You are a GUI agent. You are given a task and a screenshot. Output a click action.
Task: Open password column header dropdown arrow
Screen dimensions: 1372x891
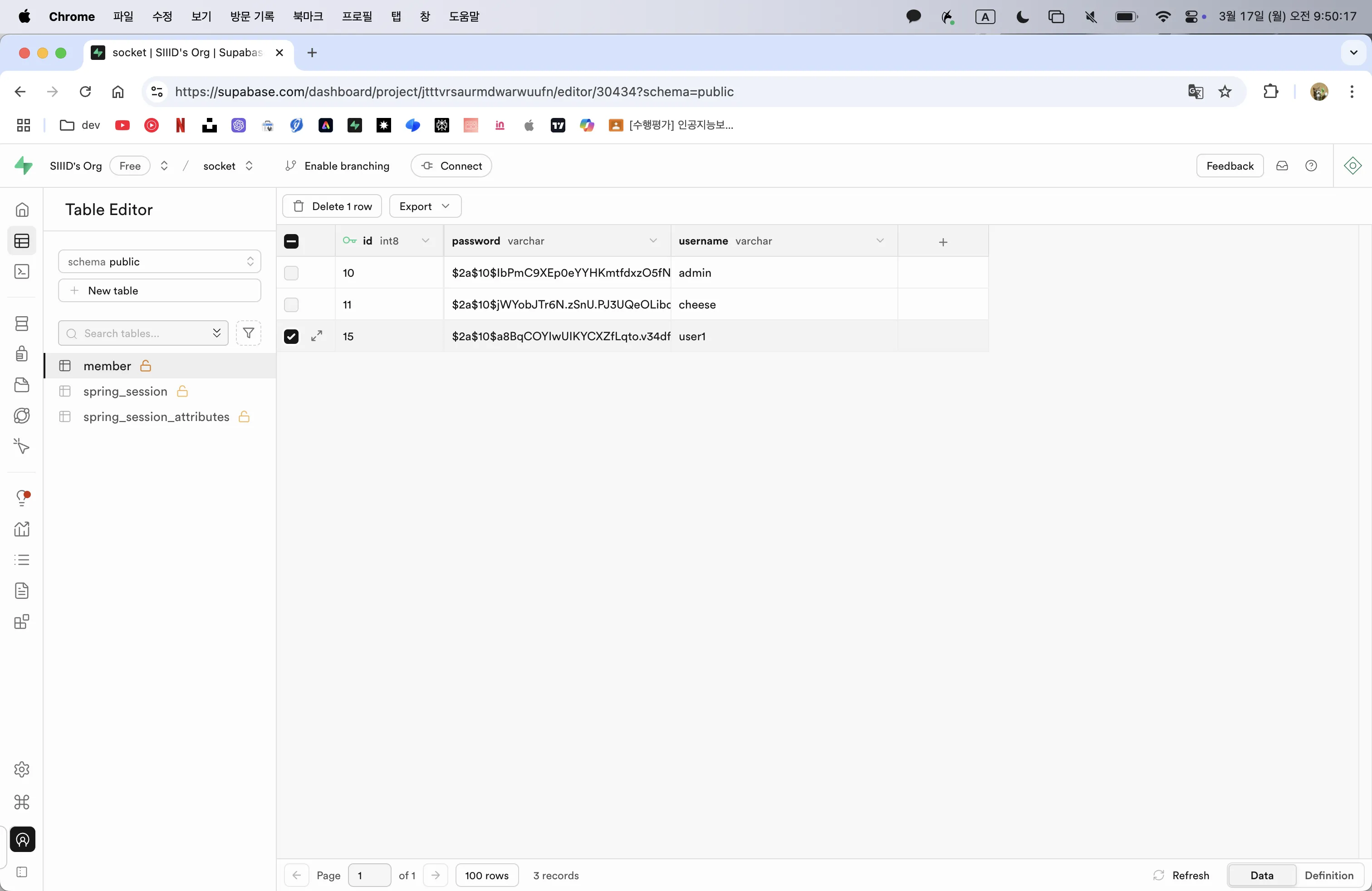coord(652,241)
